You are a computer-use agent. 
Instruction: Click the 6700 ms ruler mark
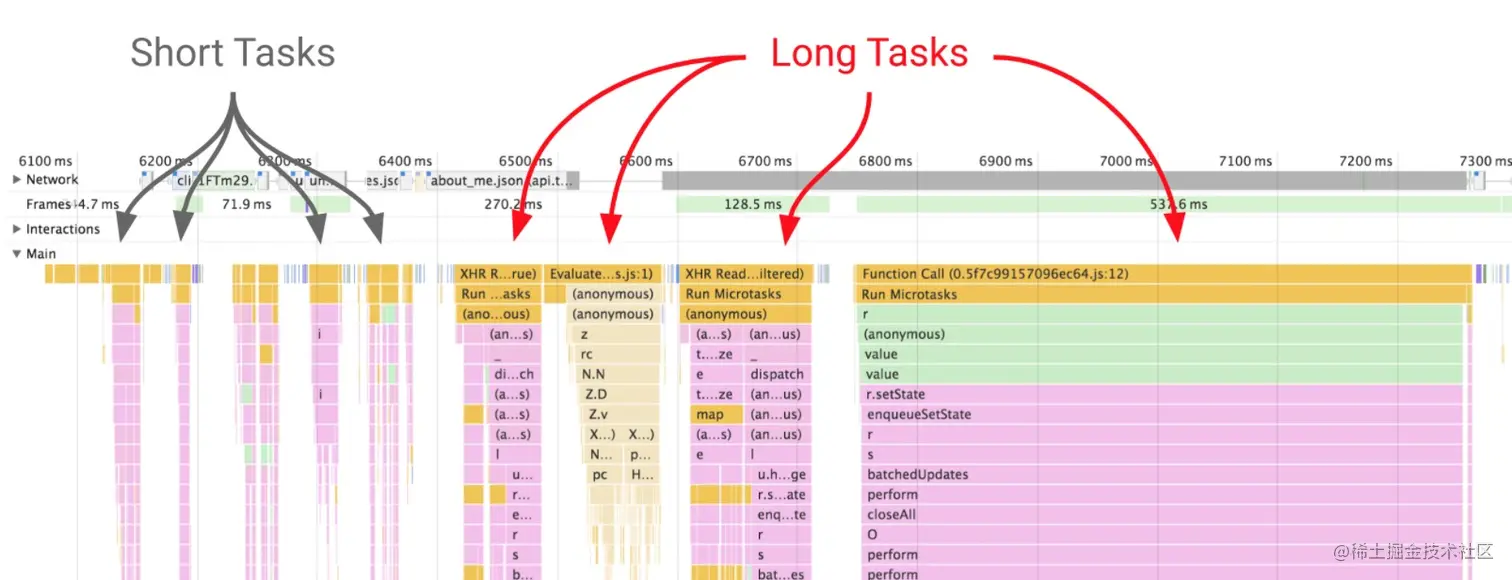click(765, 160)
